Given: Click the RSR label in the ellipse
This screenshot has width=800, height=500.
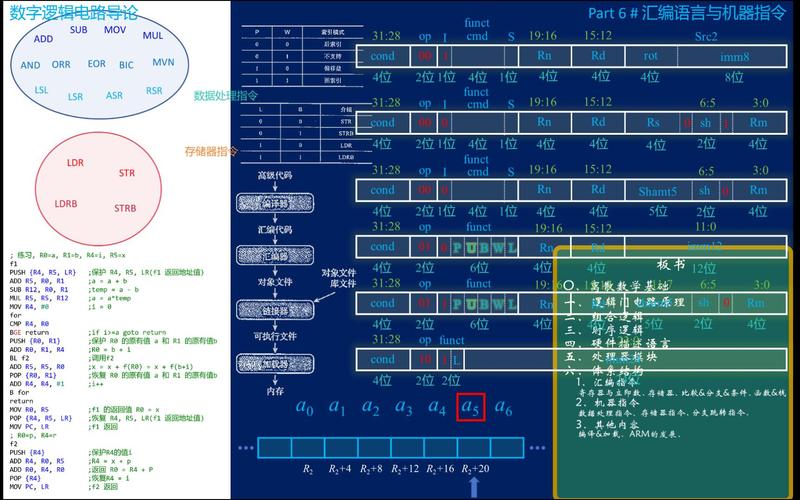Looking at the screenshot, I should click(154, 90).
